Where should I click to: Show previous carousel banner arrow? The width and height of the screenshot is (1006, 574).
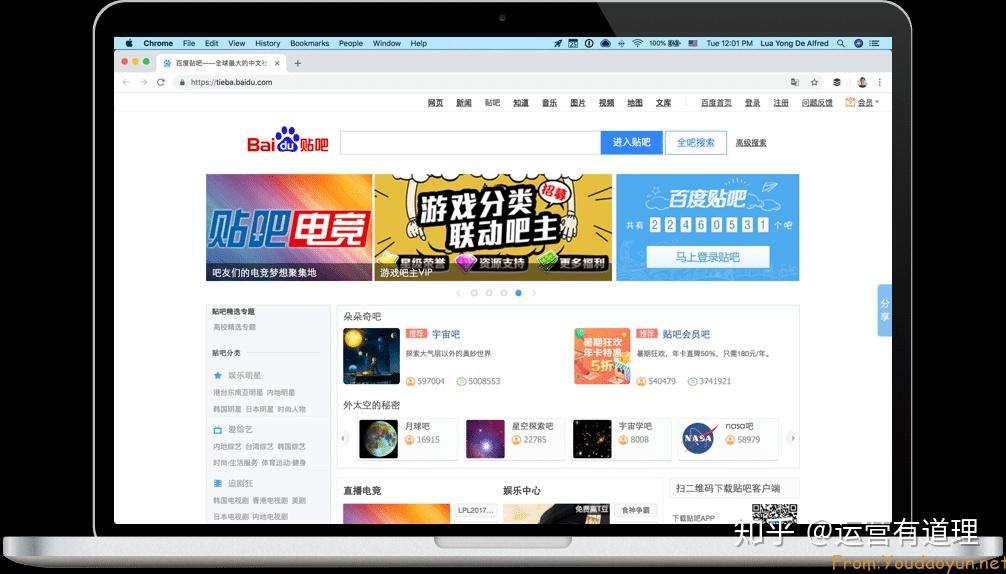(x=458, y=293)
